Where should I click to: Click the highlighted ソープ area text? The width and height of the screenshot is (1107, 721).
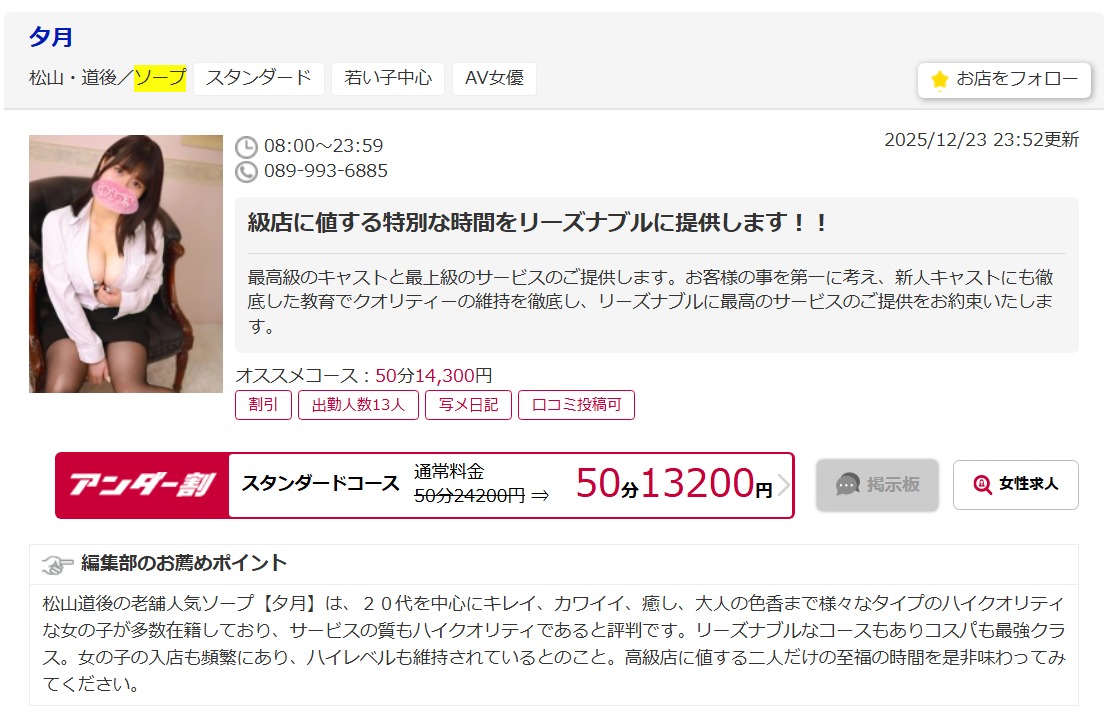click(x=160, y=78)
